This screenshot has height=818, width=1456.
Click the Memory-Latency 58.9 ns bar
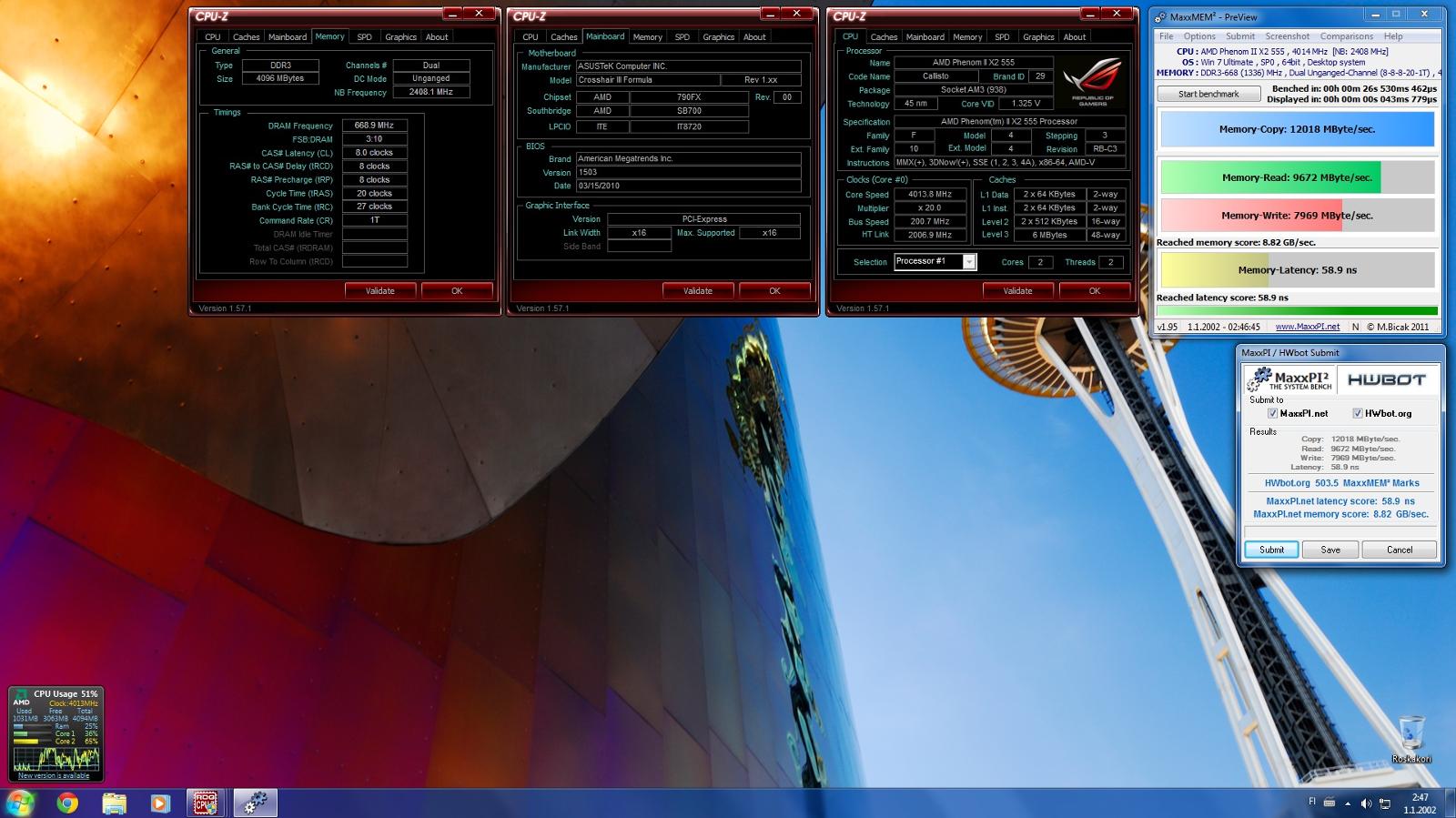point(1297,270)
